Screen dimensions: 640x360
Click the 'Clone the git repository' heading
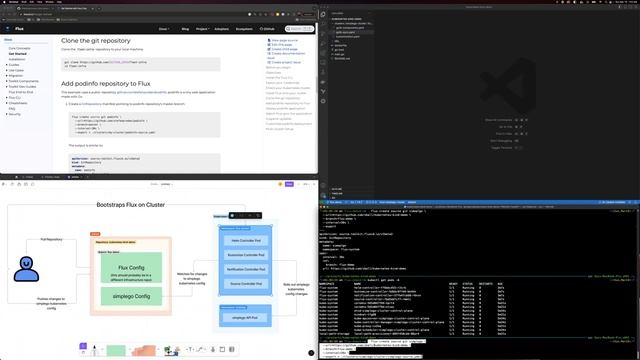pos(96,41)
